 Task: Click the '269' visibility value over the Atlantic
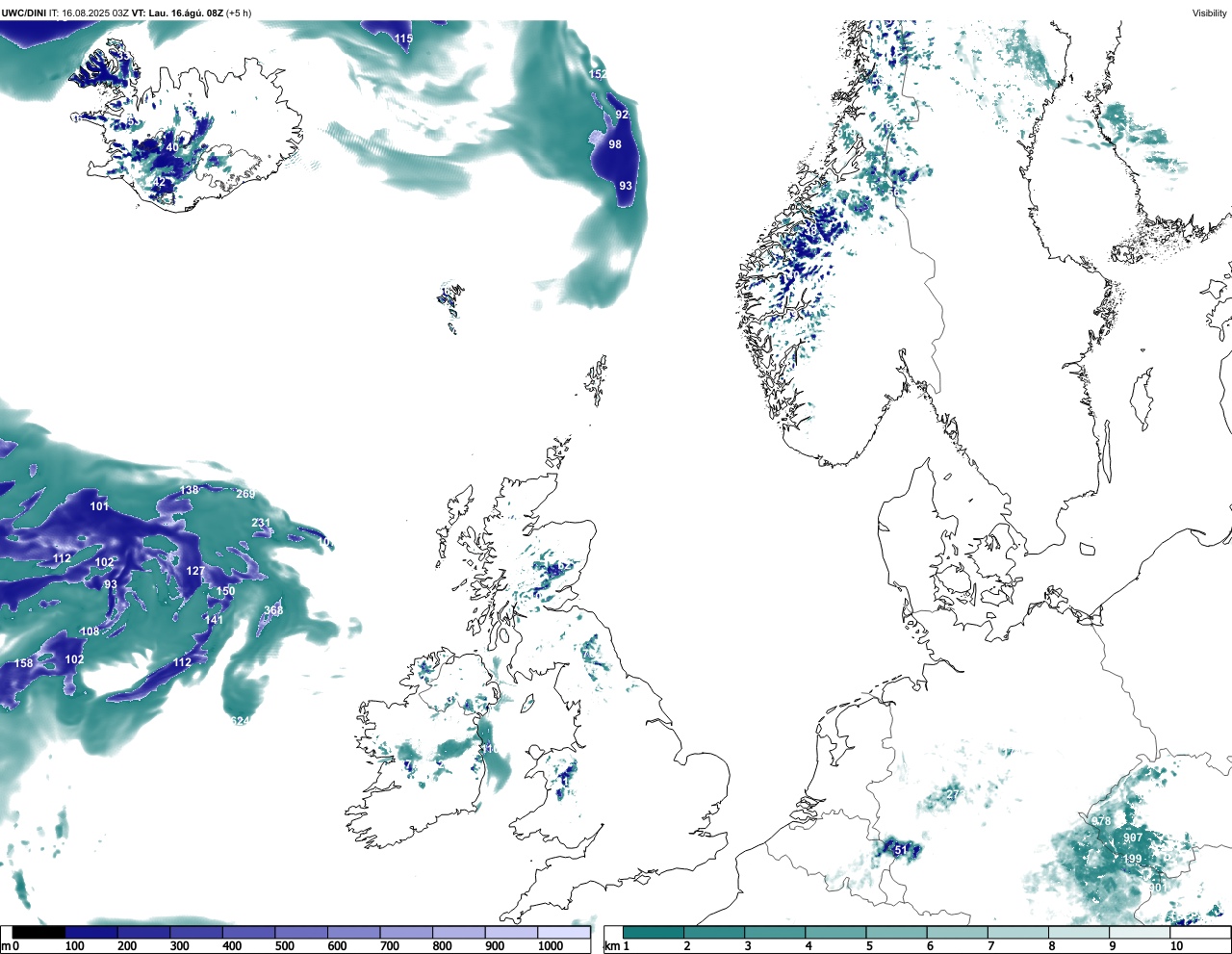[245, 494]
